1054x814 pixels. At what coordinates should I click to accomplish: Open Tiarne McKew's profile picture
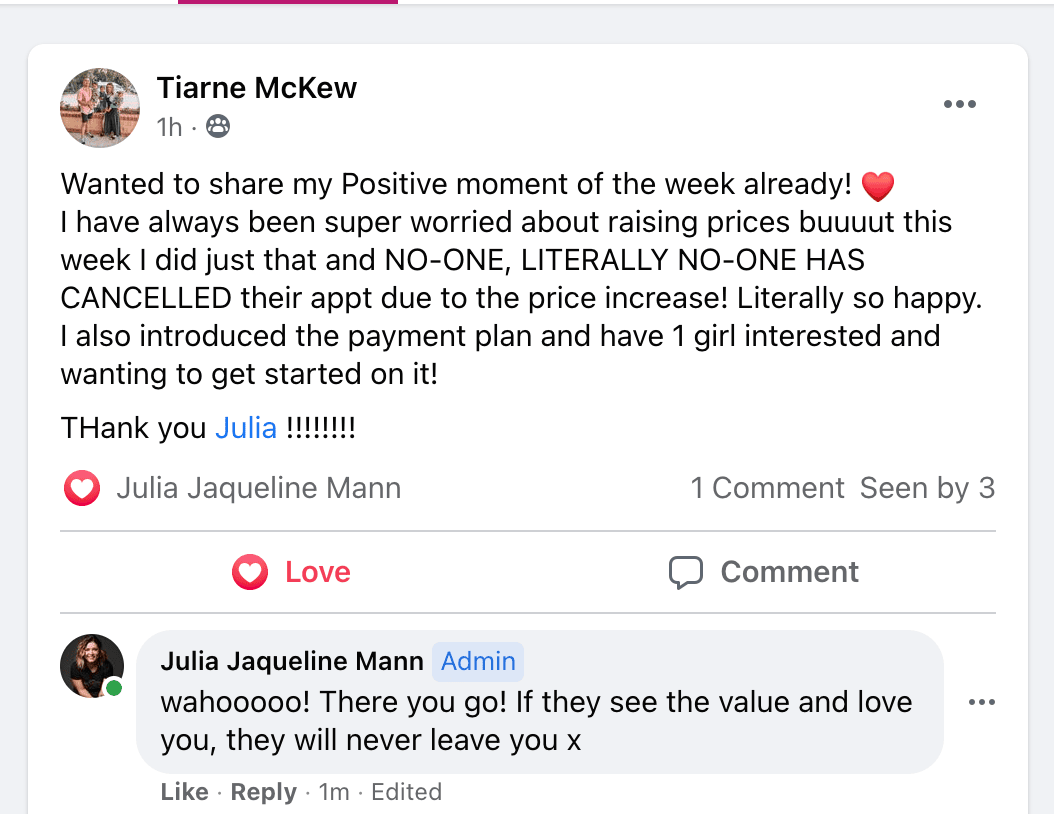tap(100, 108)
